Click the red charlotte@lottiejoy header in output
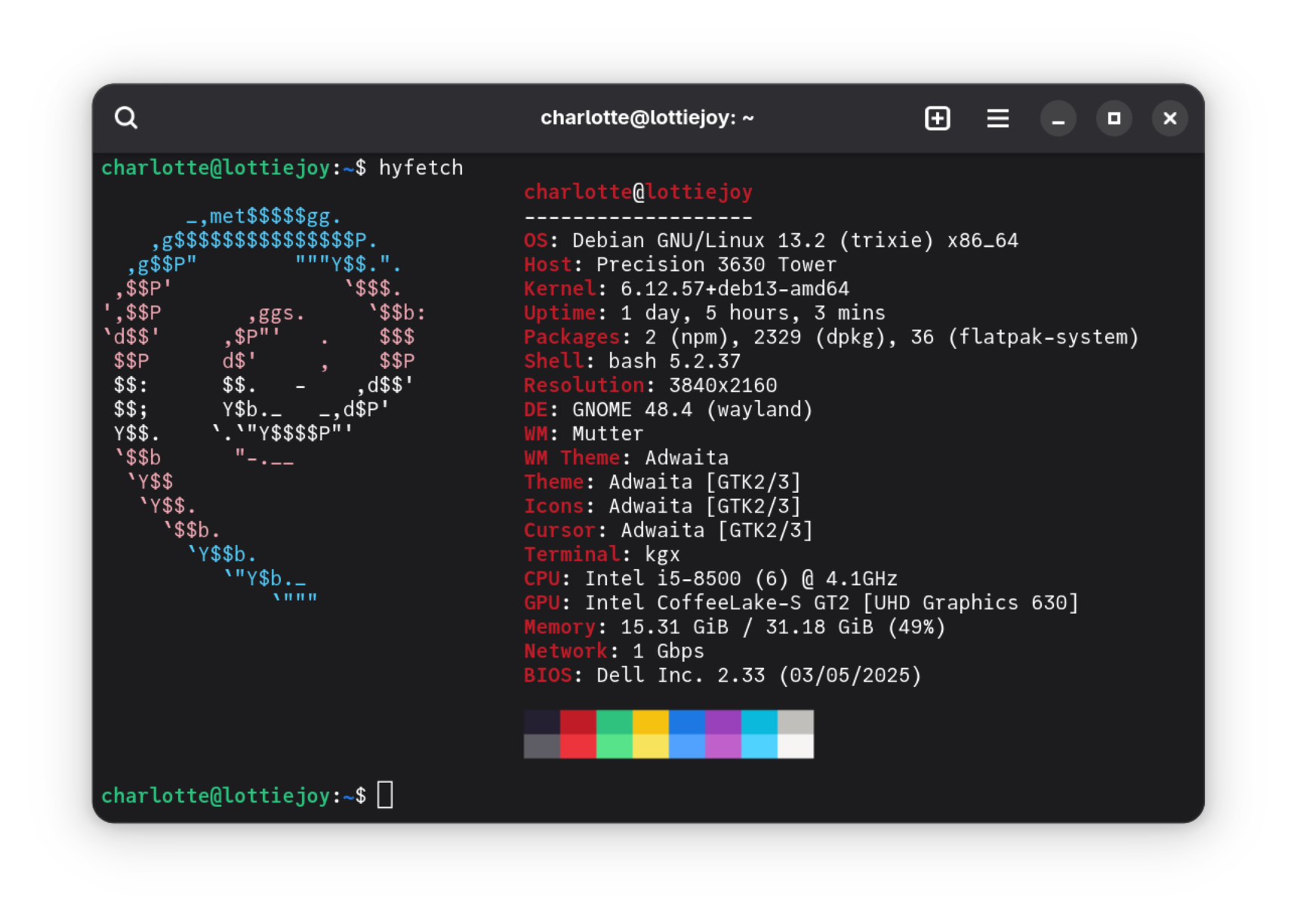This screenshot has width=1297, height=924. [x=638, y=192]
